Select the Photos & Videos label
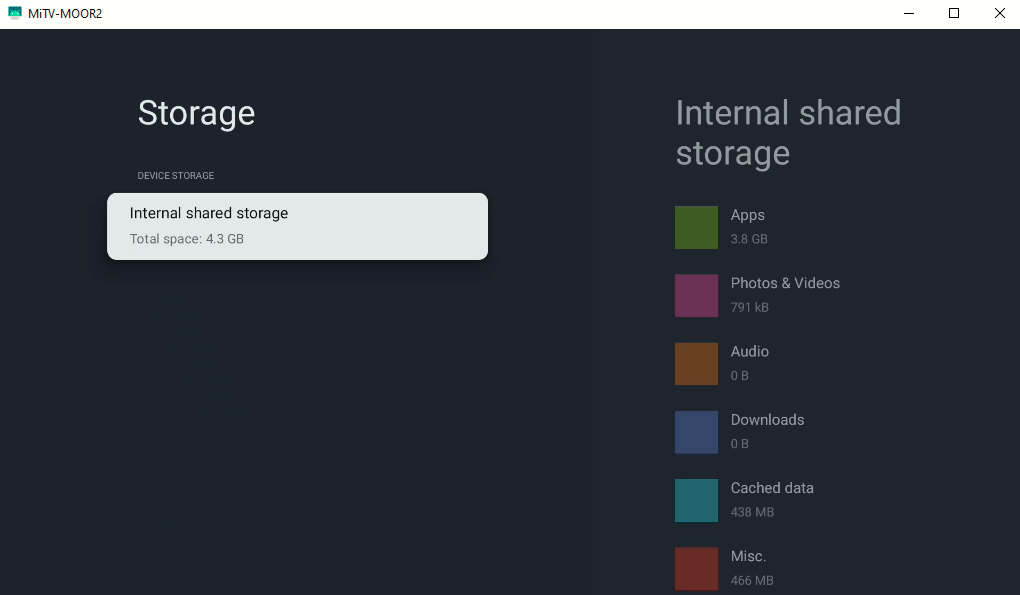Screen dimensions: 1020x595 point(785,283)
